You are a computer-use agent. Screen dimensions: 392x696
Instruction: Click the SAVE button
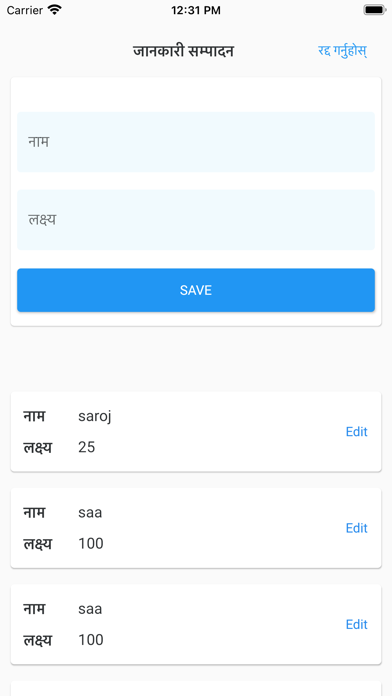point(196,290)
